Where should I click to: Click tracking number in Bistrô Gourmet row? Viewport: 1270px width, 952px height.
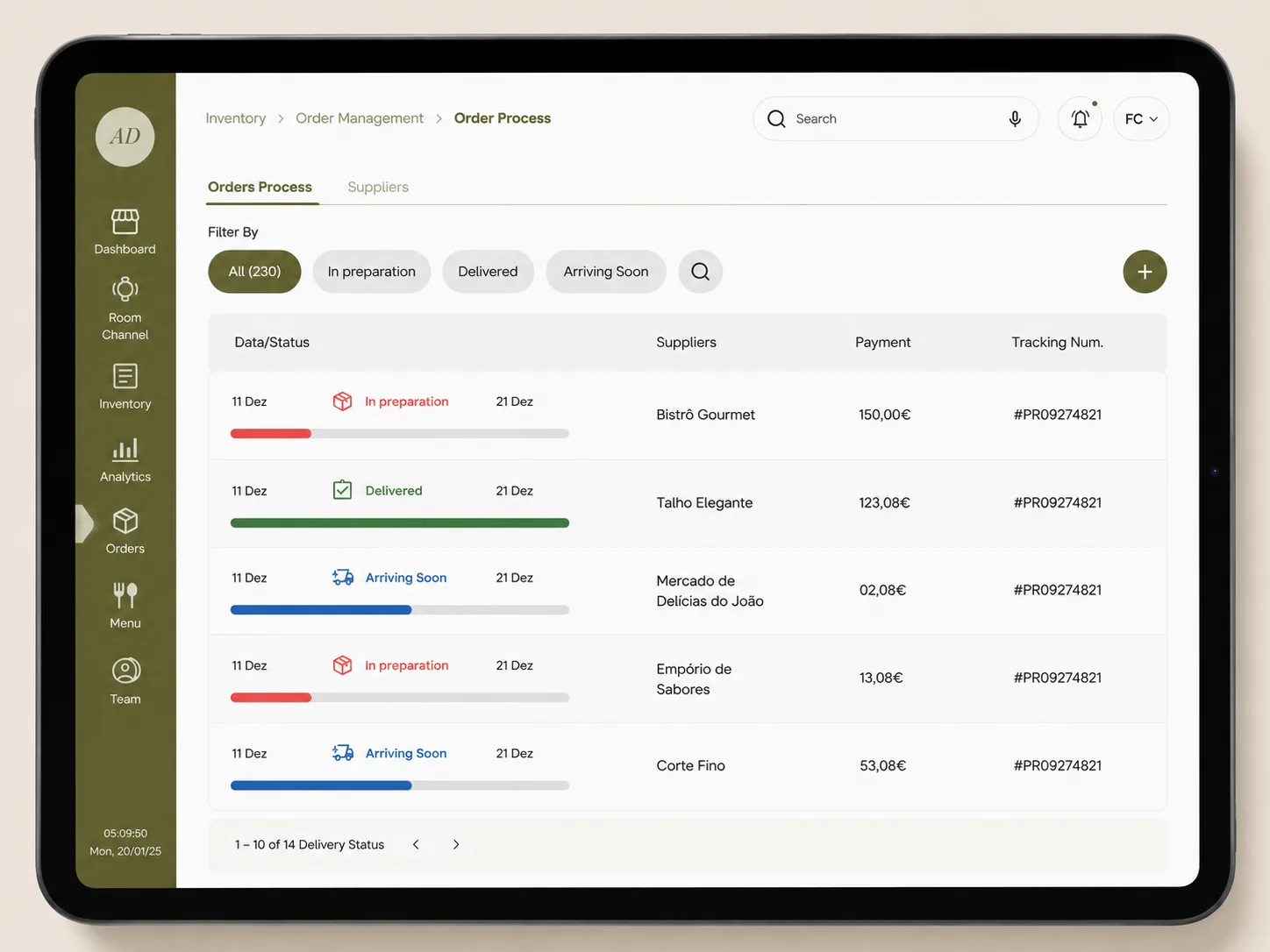pos(1058,415)
